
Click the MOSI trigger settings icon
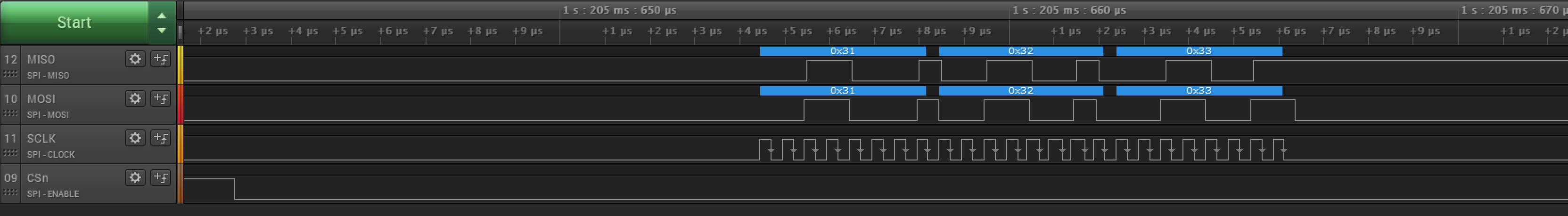coord(161,98)
